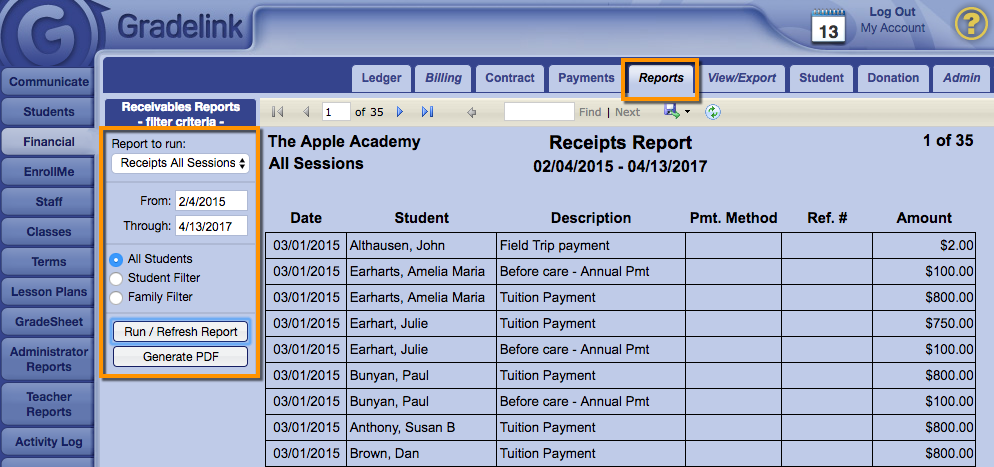Screen dimensions: 994x467
Task: Choose the Student Filter option
Action: coord(117,278)
